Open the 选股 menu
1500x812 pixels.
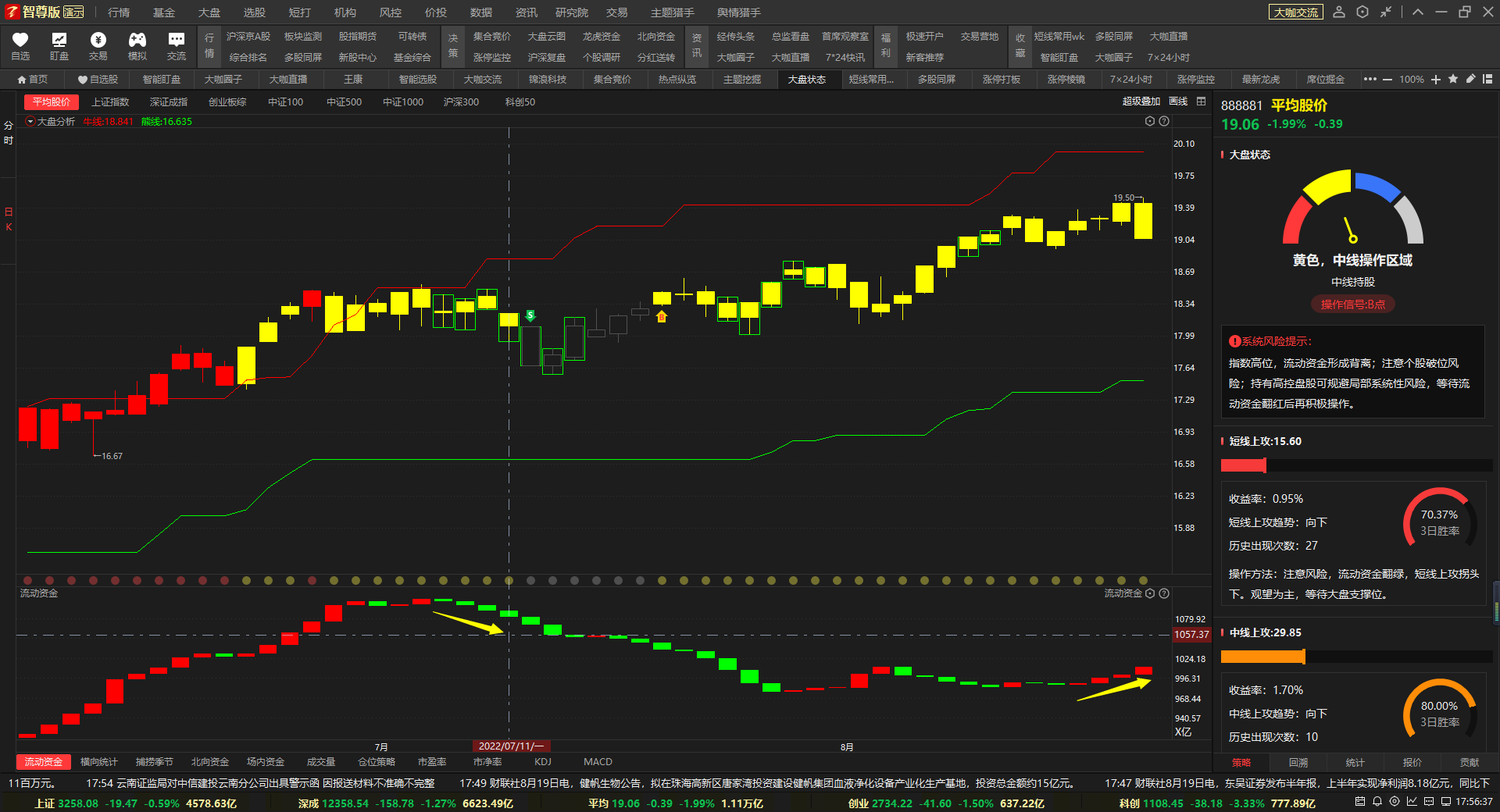[x=255, y=12]
